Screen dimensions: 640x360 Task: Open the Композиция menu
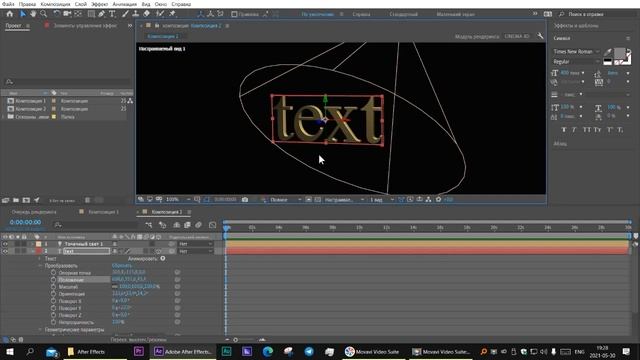click(55, 4)
